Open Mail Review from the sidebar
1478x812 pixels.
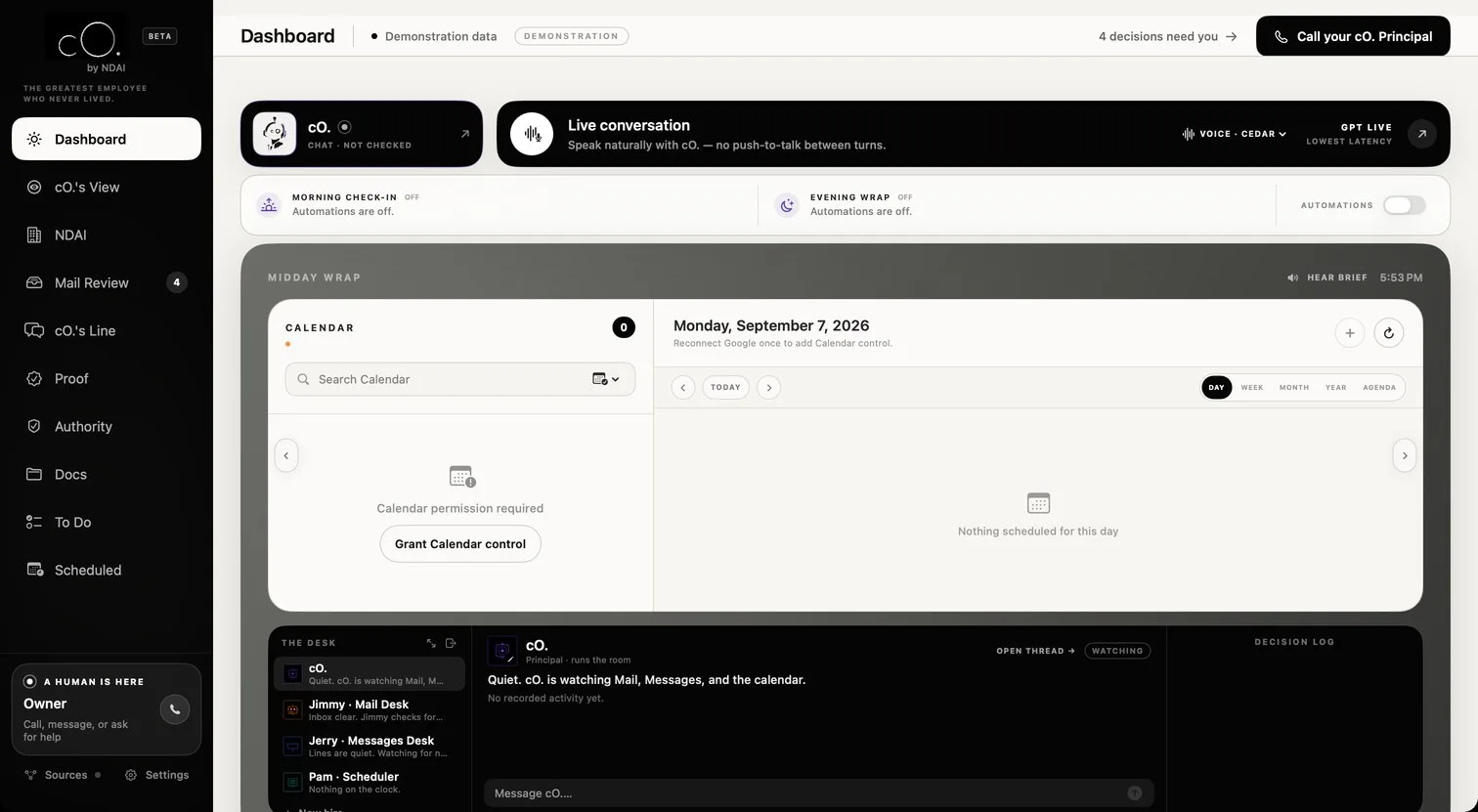tap(107, 282)
